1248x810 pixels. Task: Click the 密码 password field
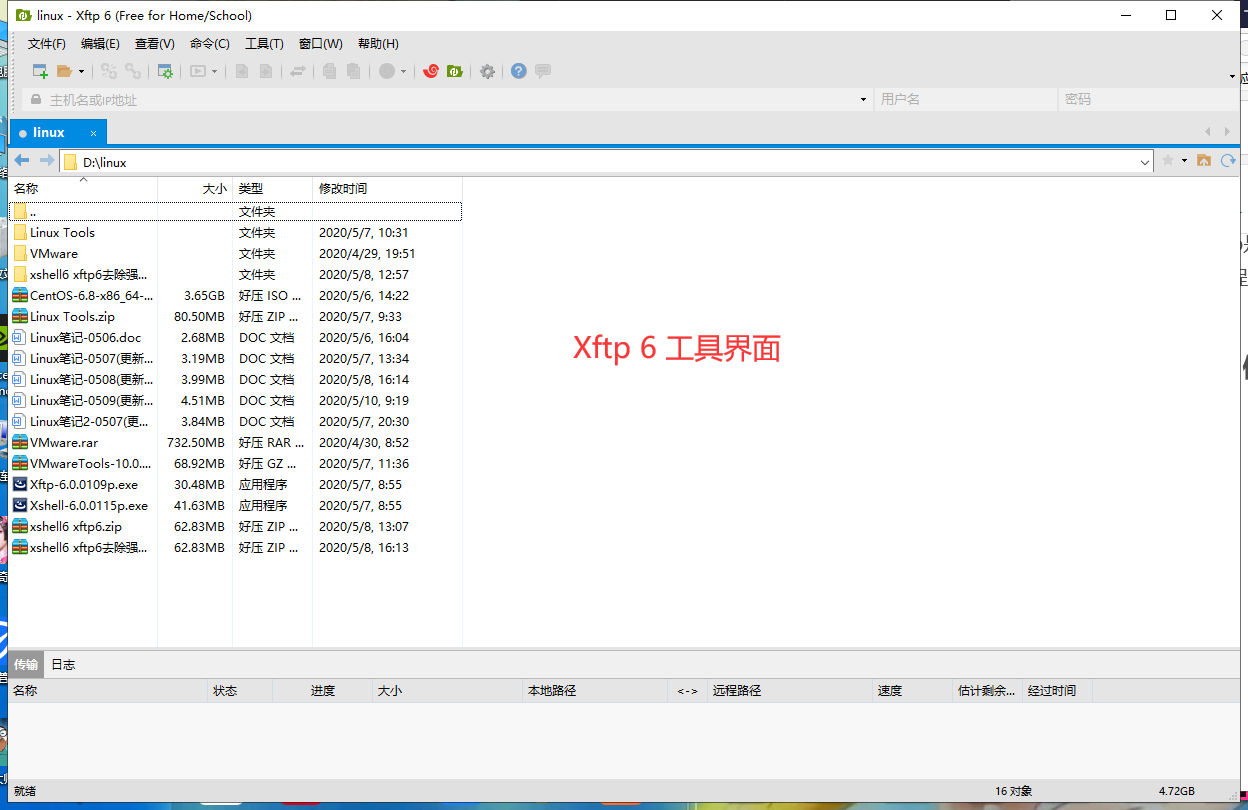(1148, 100)
